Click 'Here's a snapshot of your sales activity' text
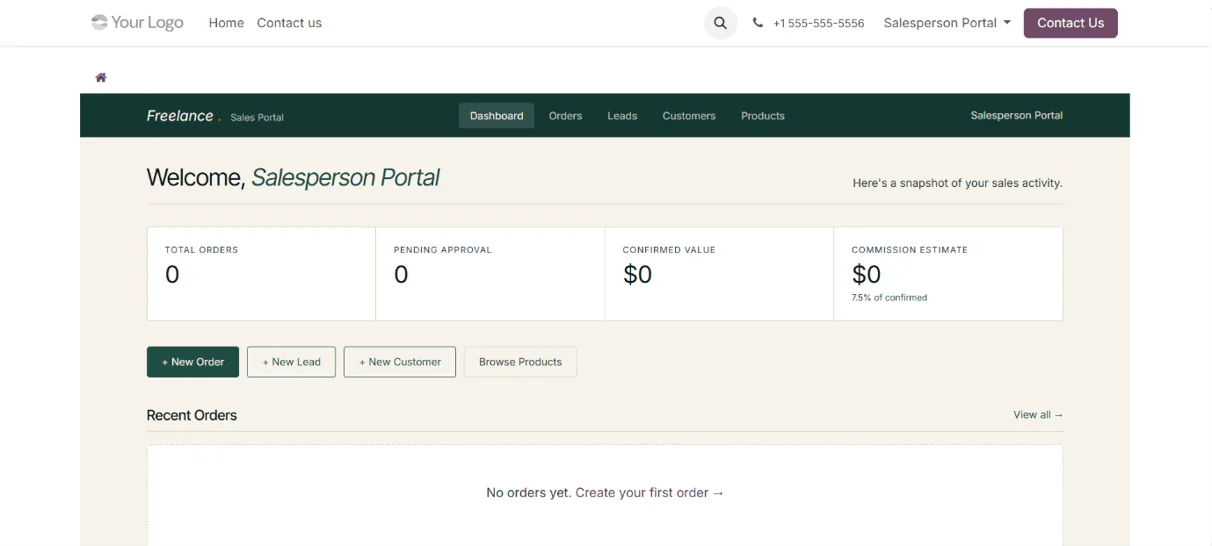This screenshot has height=546, width=1212. [957, 184]
